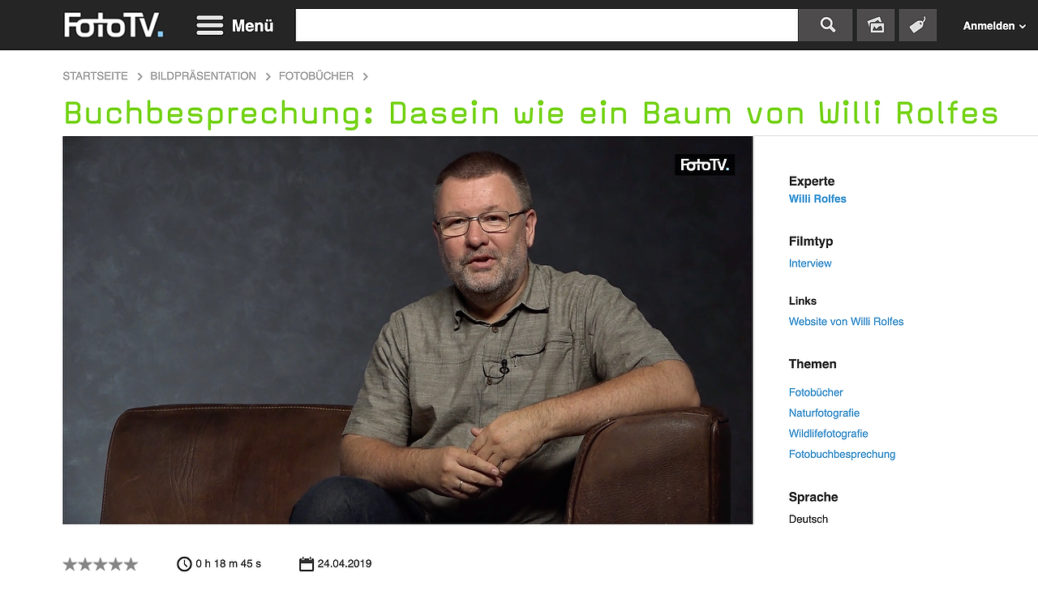Click the calendar date icon
This screenshot has height=603, width=1038.
(x=307, y=564)
